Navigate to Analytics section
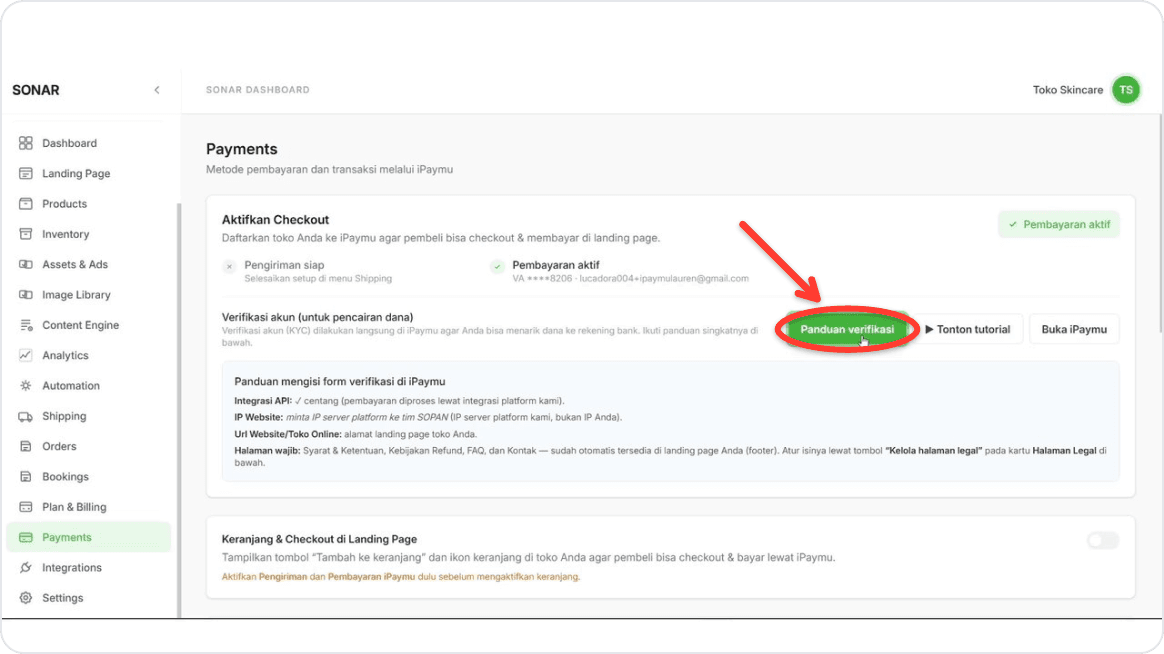 click(x=88, y=355)
